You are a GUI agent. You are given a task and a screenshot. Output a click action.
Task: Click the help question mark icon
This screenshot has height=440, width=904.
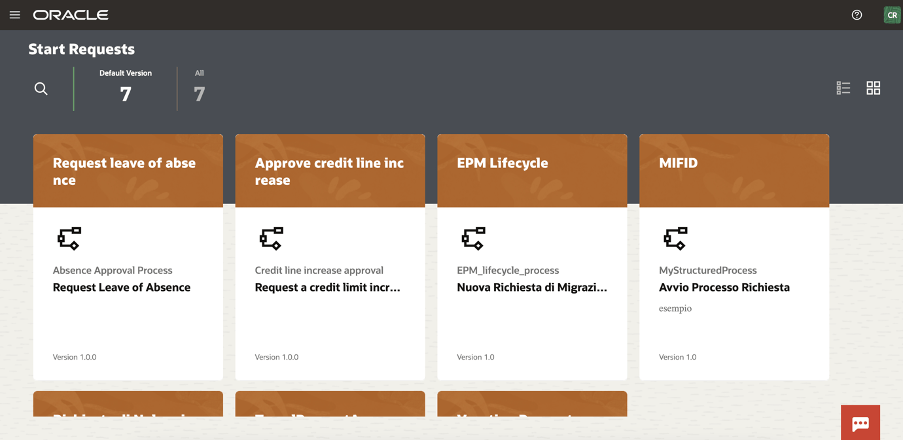point(856,15)
